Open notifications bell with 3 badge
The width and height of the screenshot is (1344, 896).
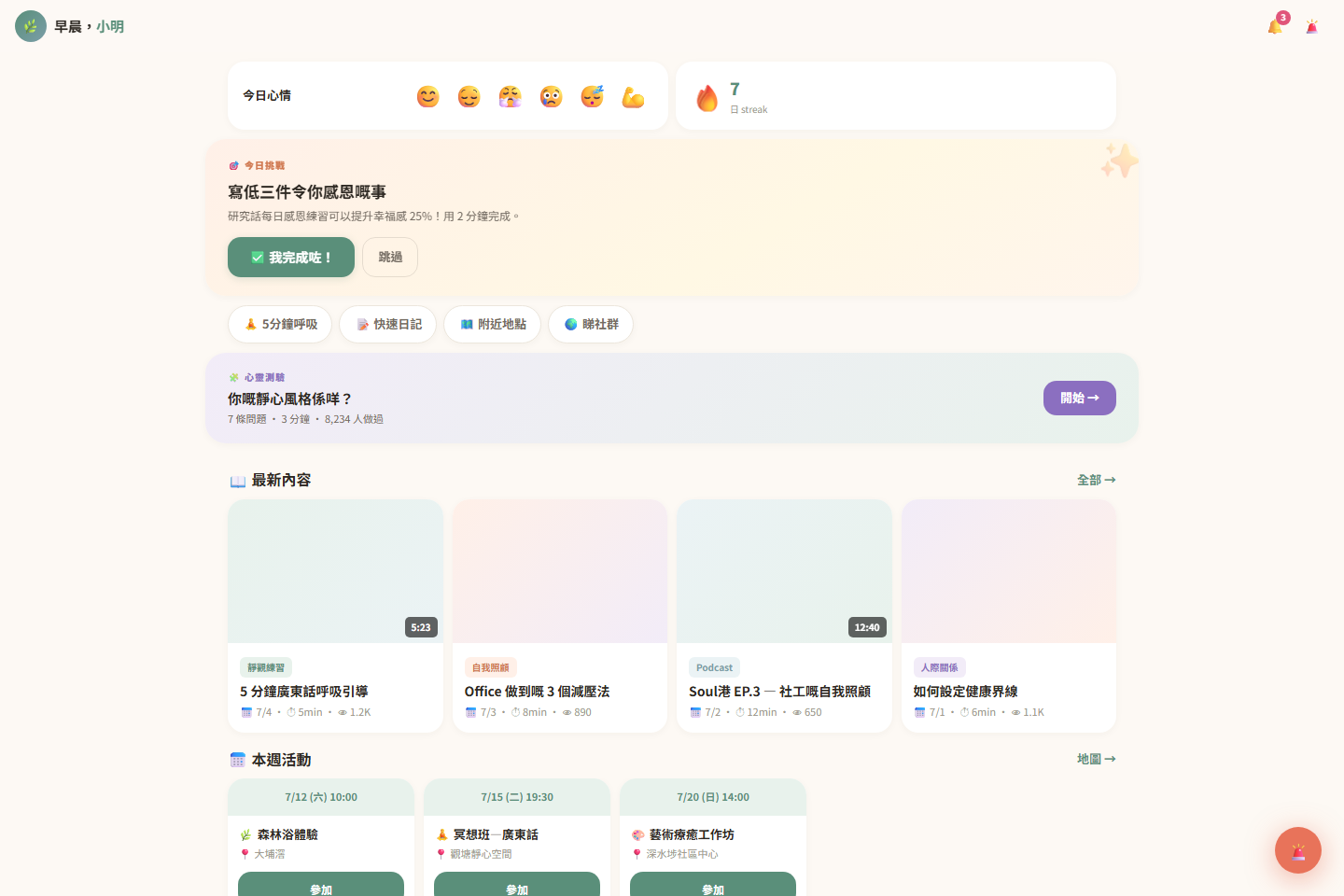click(x=1275, y=26)
